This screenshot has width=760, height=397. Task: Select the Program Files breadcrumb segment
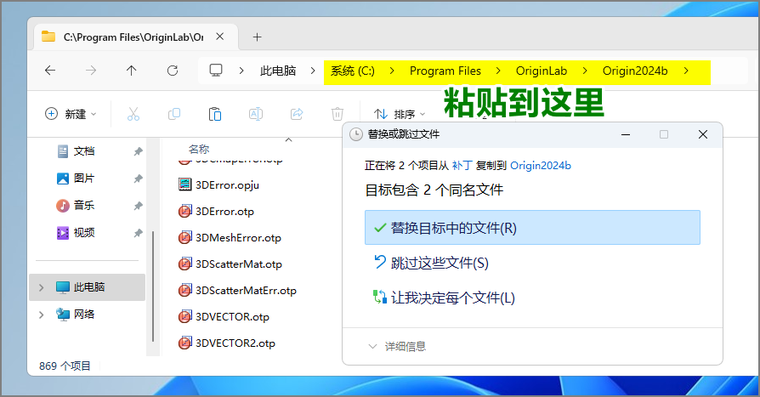(x=445, y=71)
